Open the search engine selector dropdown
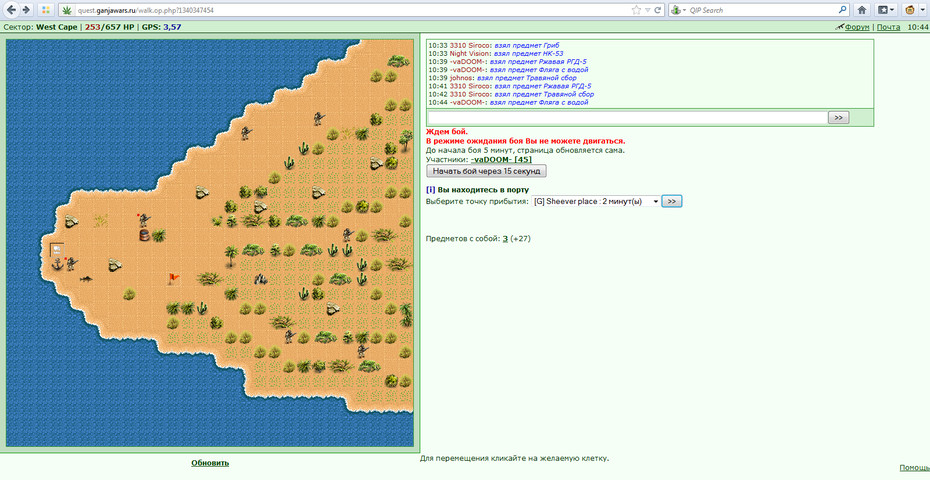The width and height of the screenshot is (930, 480). pos(679,10)
